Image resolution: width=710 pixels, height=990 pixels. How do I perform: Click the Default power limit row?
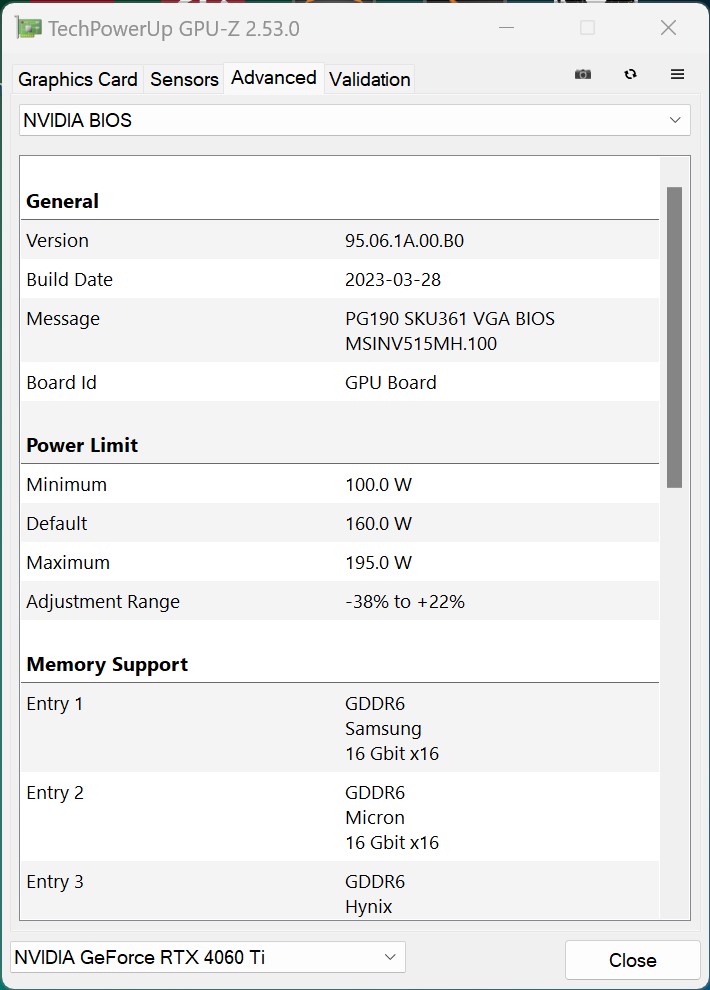click(340, 523)
